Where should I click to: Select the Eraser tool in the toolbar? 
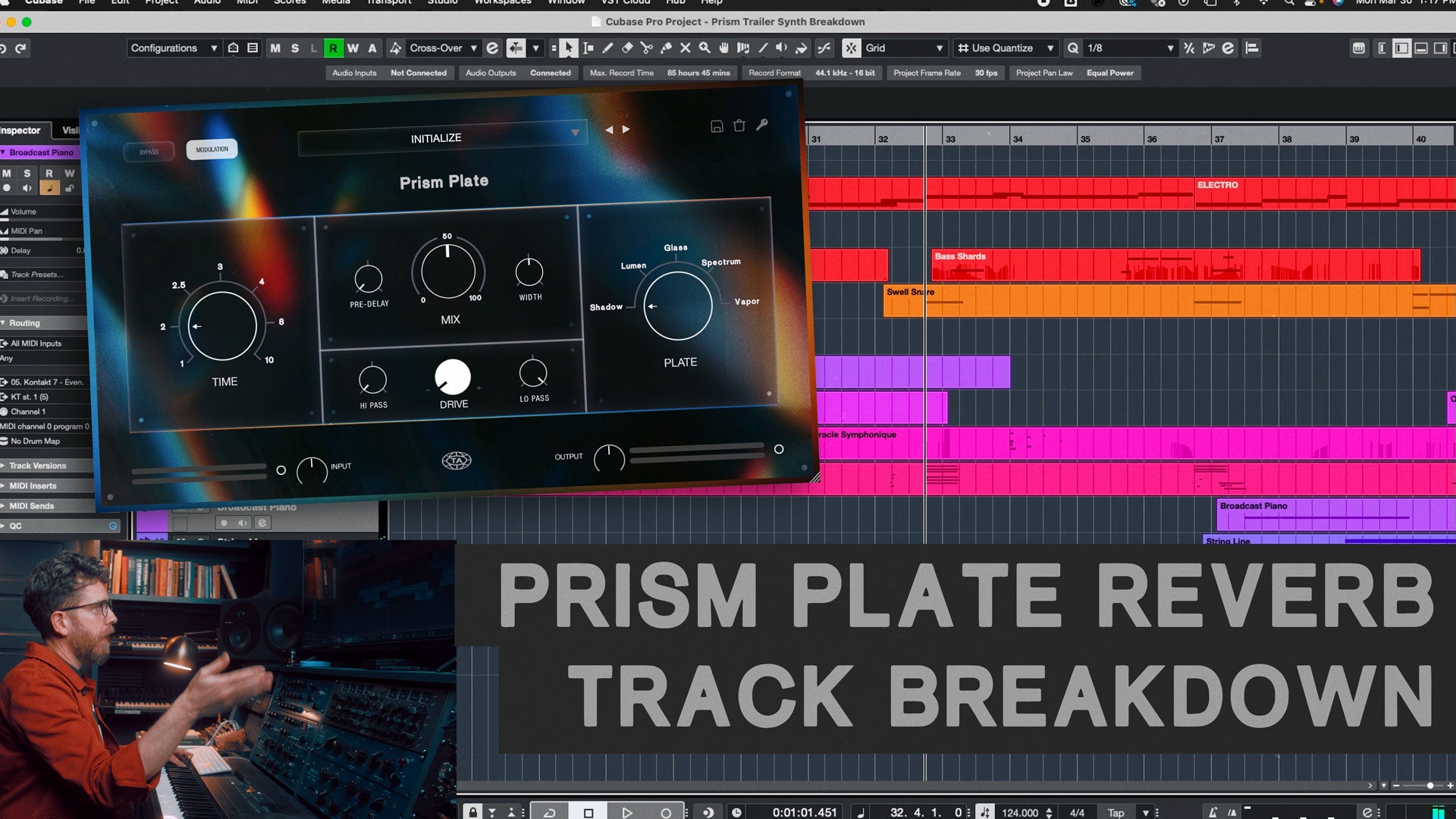627,48
